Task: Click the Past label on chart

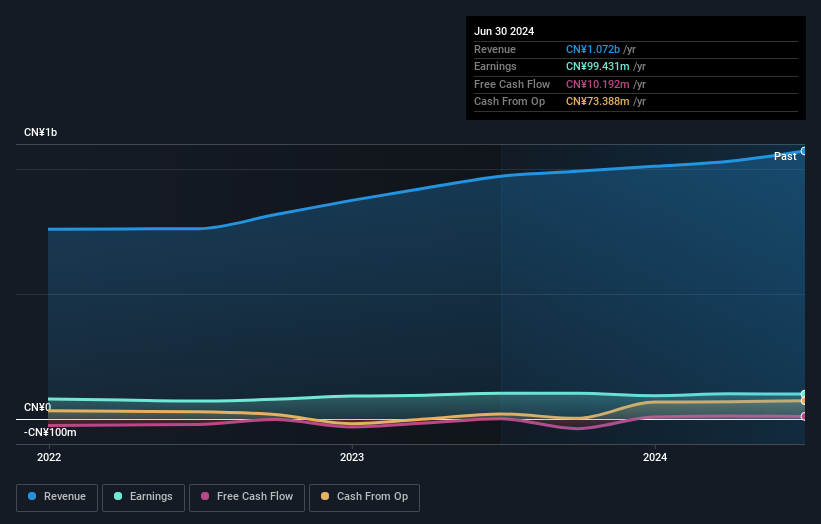Action: 785,156
